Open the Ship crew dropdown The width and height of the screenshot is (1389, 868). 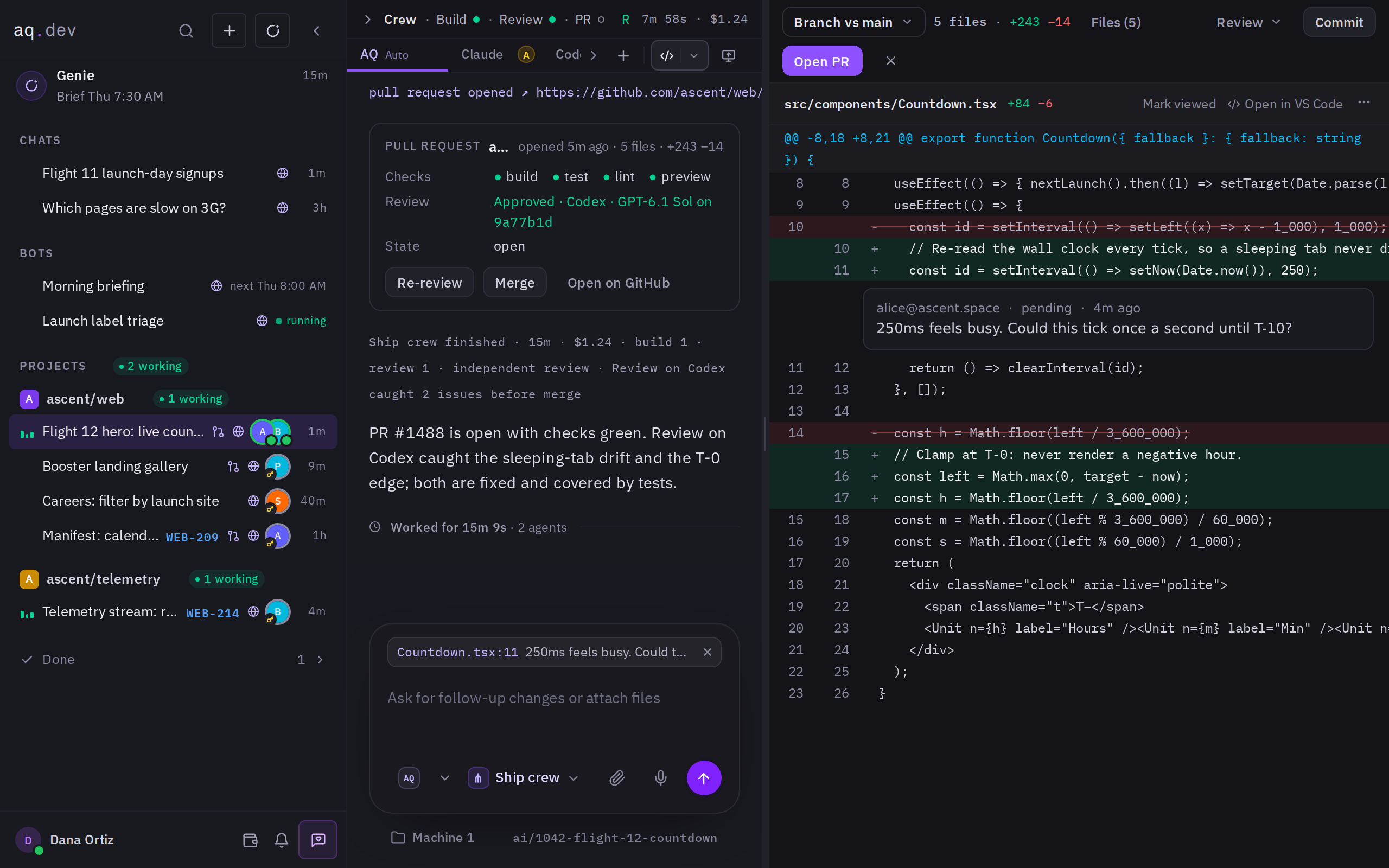click(x=524, y=778)
